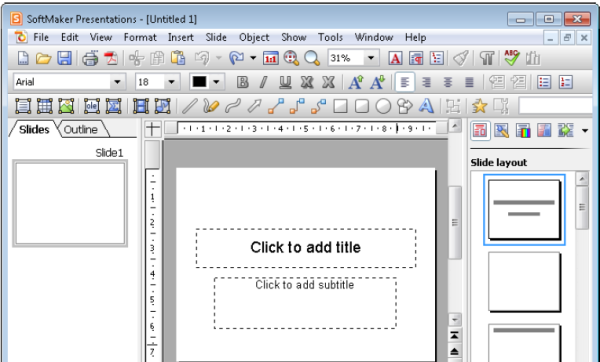
Task: Enable left text alignment
Action: click(x=405, y=82)
